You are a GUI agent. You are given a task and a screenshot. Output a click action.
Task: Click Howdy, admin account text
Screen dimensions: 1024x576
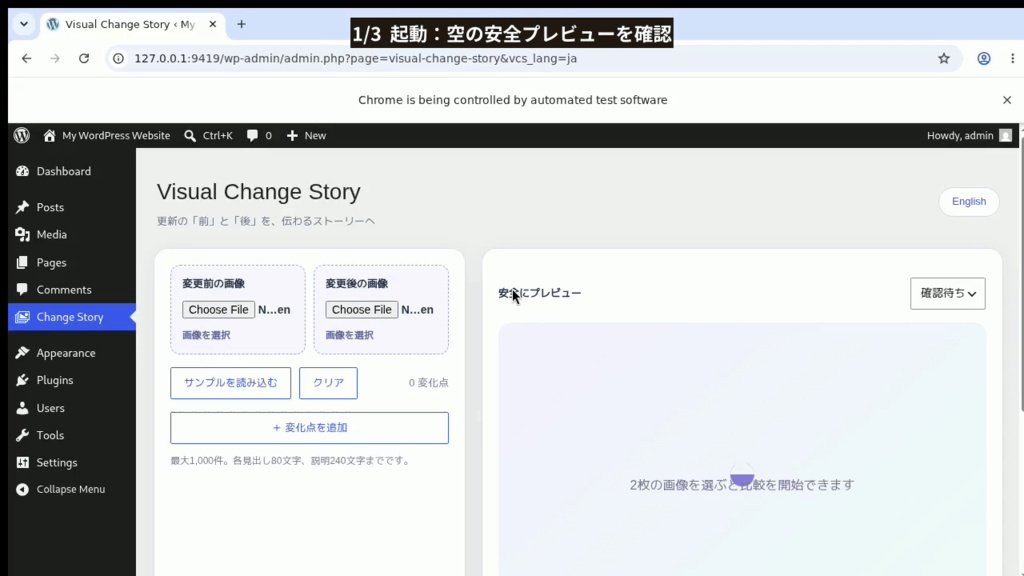coord(959,135)
